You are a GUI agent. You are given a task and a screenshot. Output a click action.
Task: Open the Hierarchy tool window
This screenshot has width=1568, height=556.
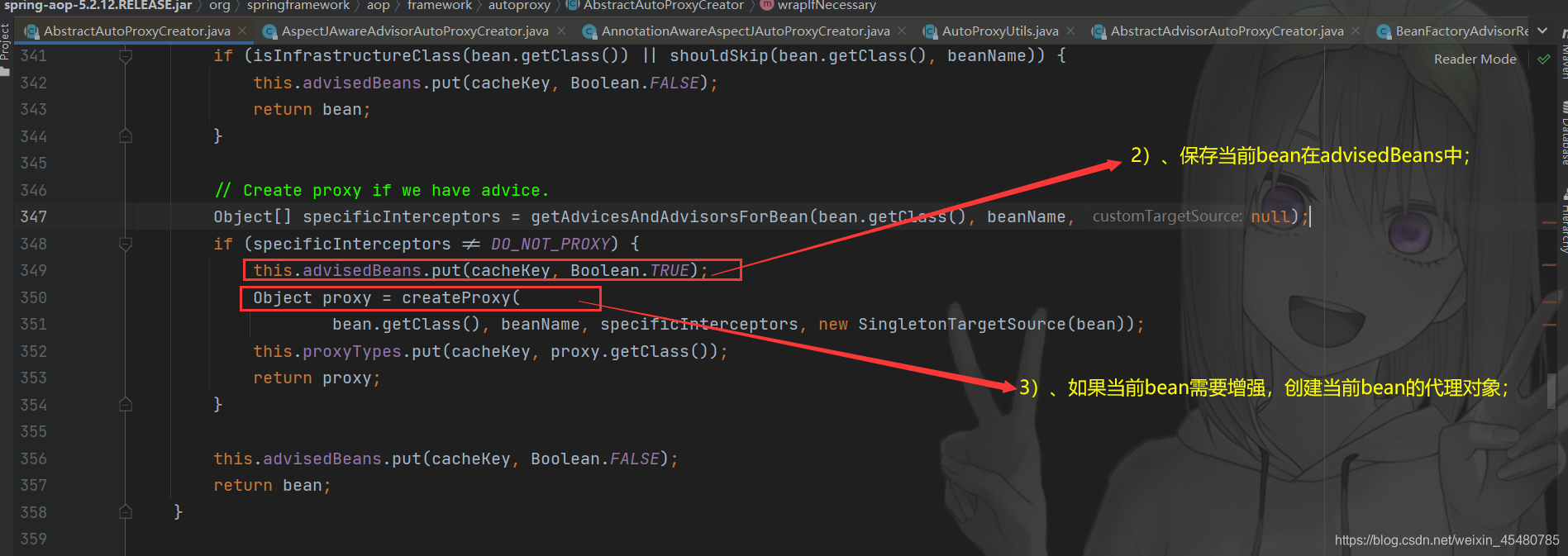pyautogui.click(x=1564, y=221)
